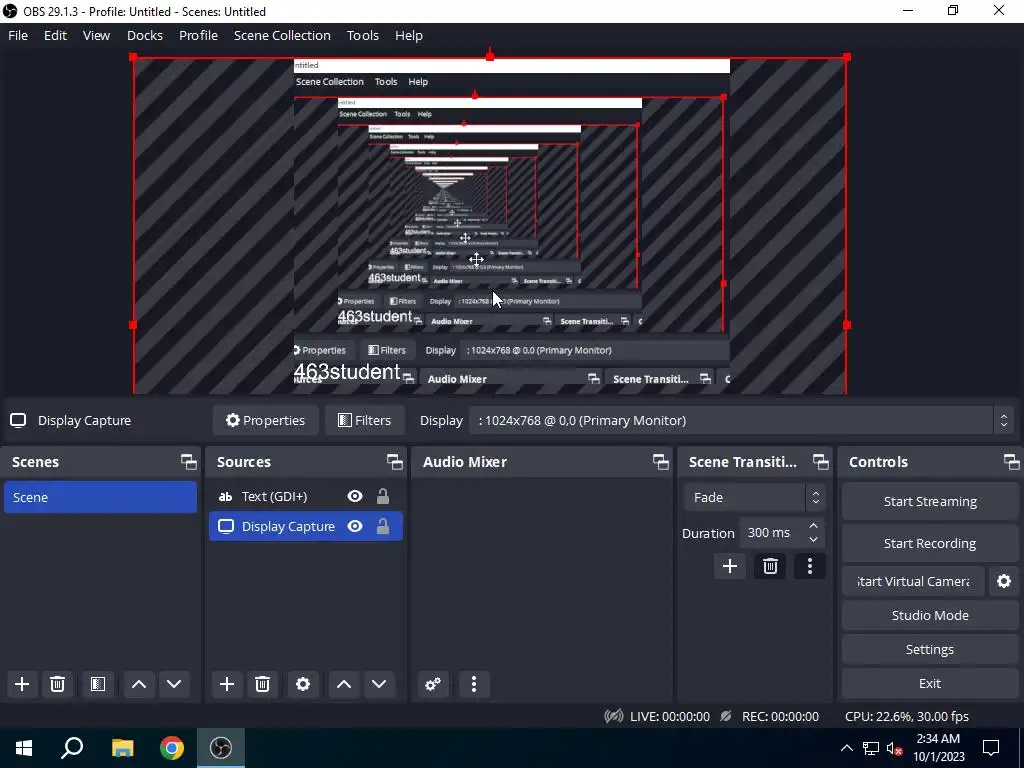Open advanced audio properties gears icon
This screenshot has width=1024, height=768.
(x=433, y=684)
